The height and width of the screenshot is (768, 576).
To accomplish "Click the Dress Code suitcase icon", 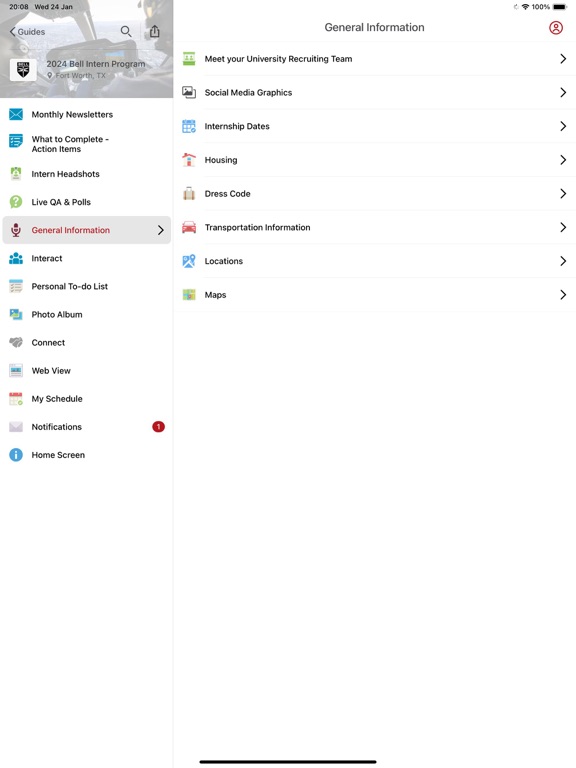I will [189, 193].
